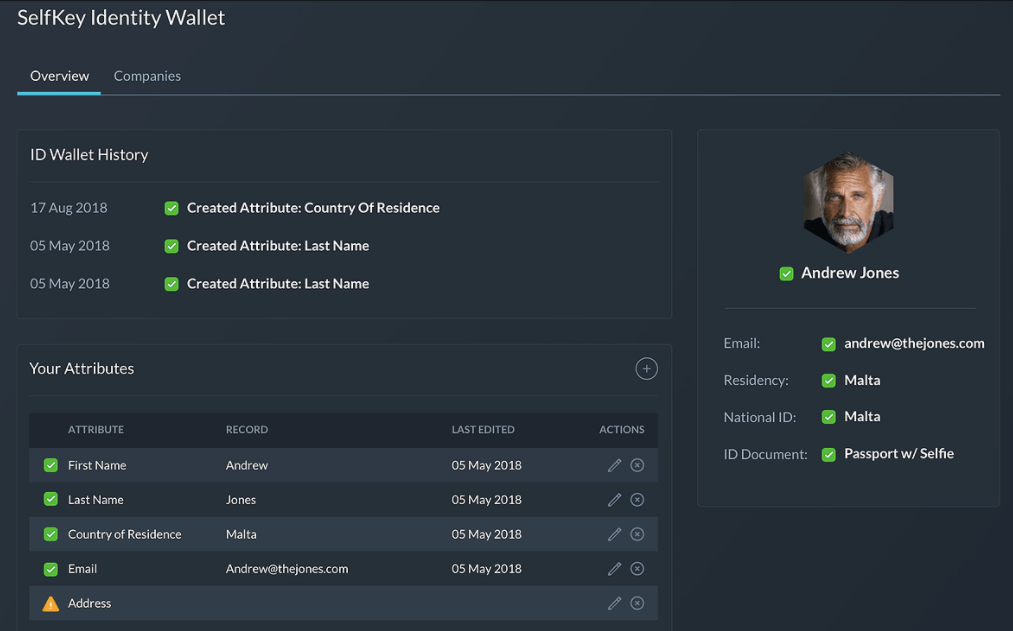Click the 'Andrew Jones' profile name
Viewport: 1013px width, 631px height.
(850, 273)
